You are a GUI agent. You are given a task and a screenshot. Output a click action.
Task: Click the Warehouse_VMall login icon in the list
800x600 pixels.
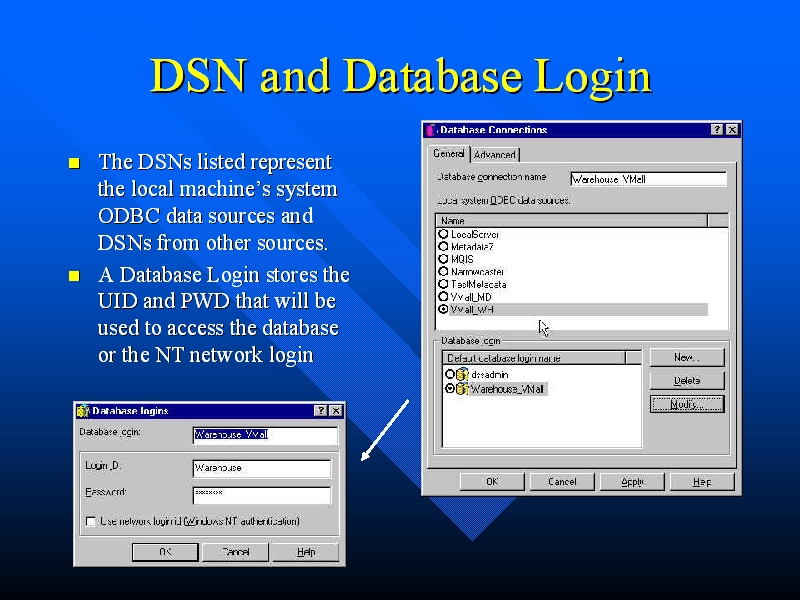point(463,389)
